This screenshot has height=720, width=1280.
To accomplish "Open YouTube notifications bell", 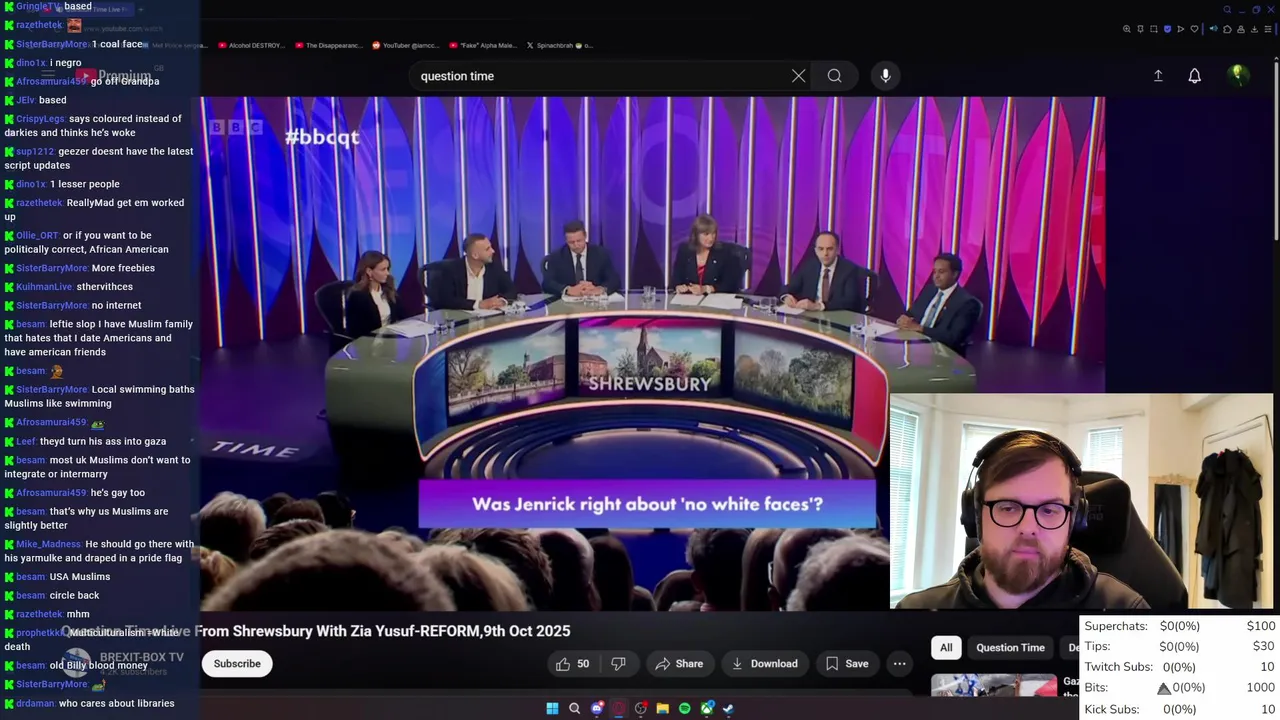I will 1194,76.
